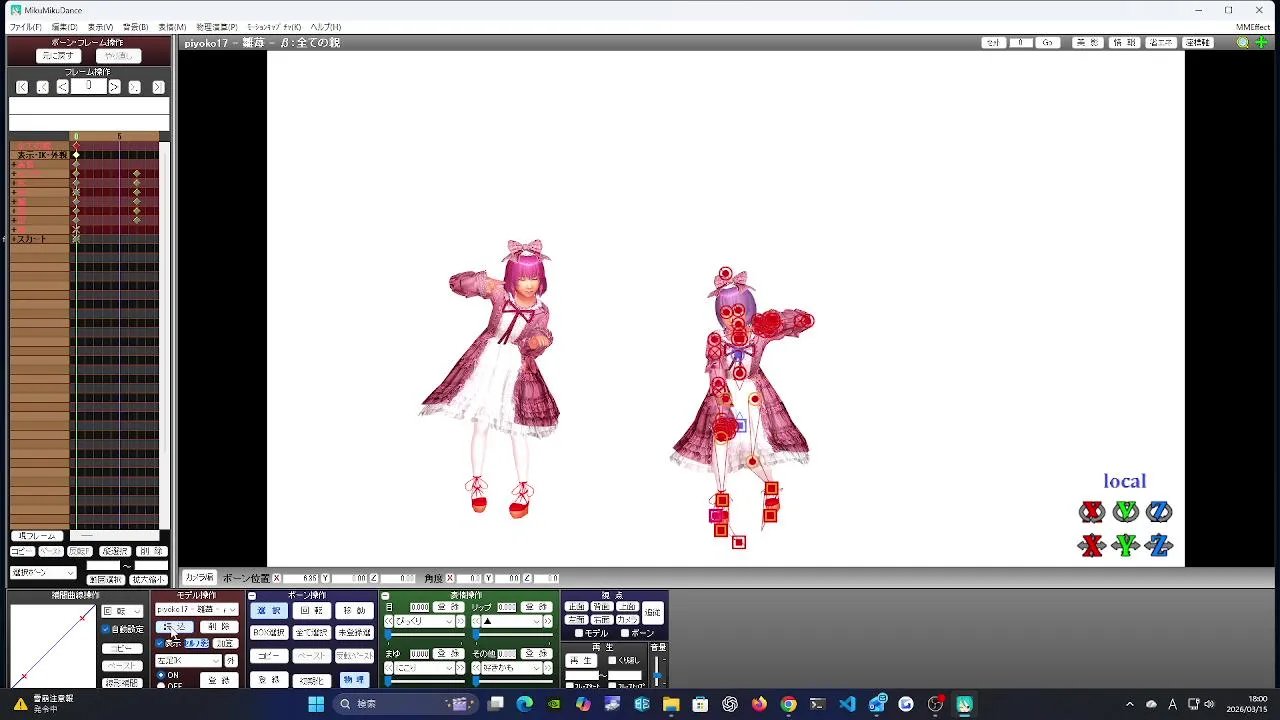The image size is (1280, 720).
Task: Click the green Y-axis move icon
Action: 1126,545
